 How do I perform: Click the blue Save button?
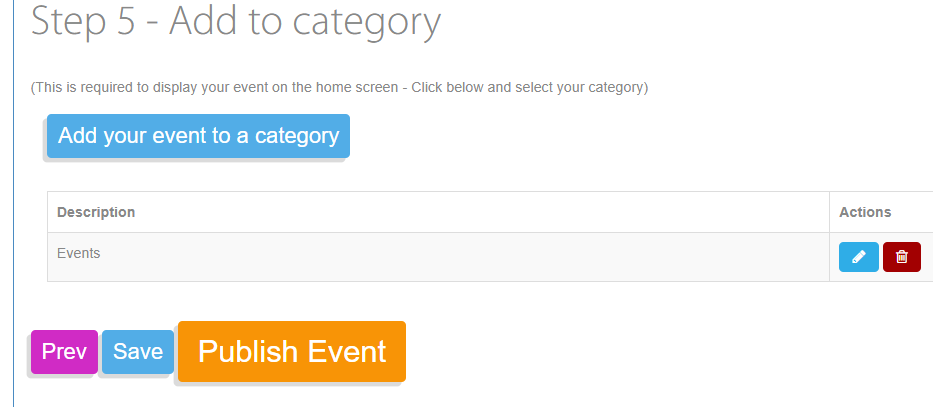(x=138, y=352)
